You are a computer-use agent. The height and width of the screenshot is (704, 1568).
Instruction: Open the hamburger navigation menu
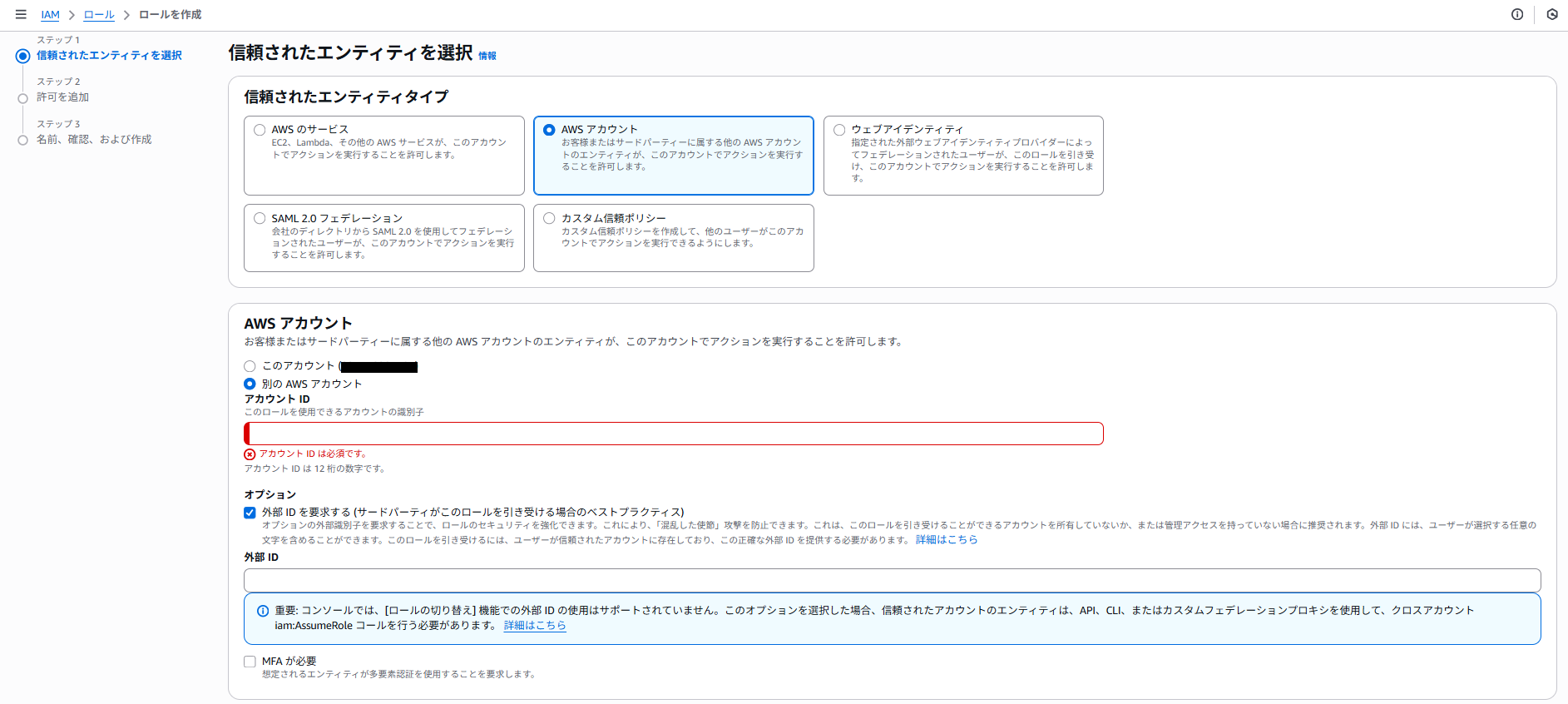(21, 14)
